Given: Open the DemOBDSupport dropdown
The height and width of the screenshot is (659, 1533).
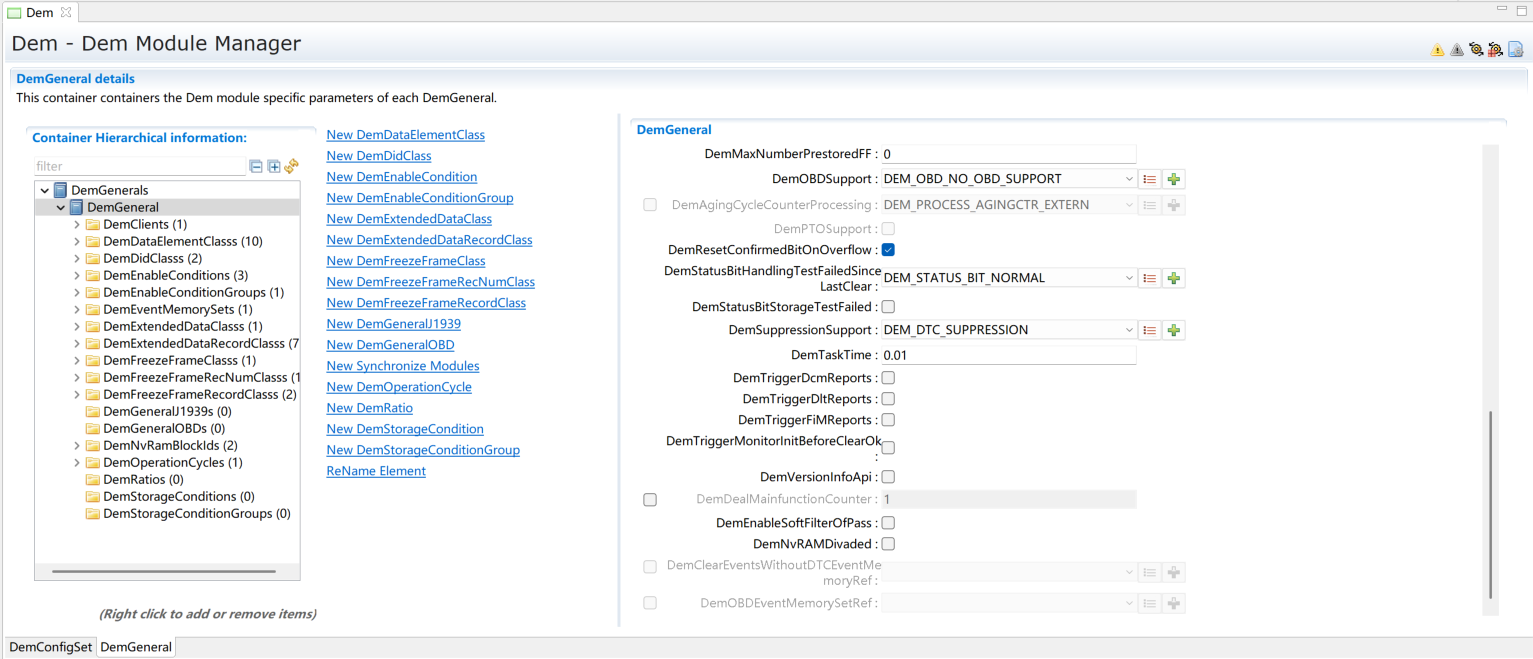Looking at the screenshot, I should coord(1008,179).
